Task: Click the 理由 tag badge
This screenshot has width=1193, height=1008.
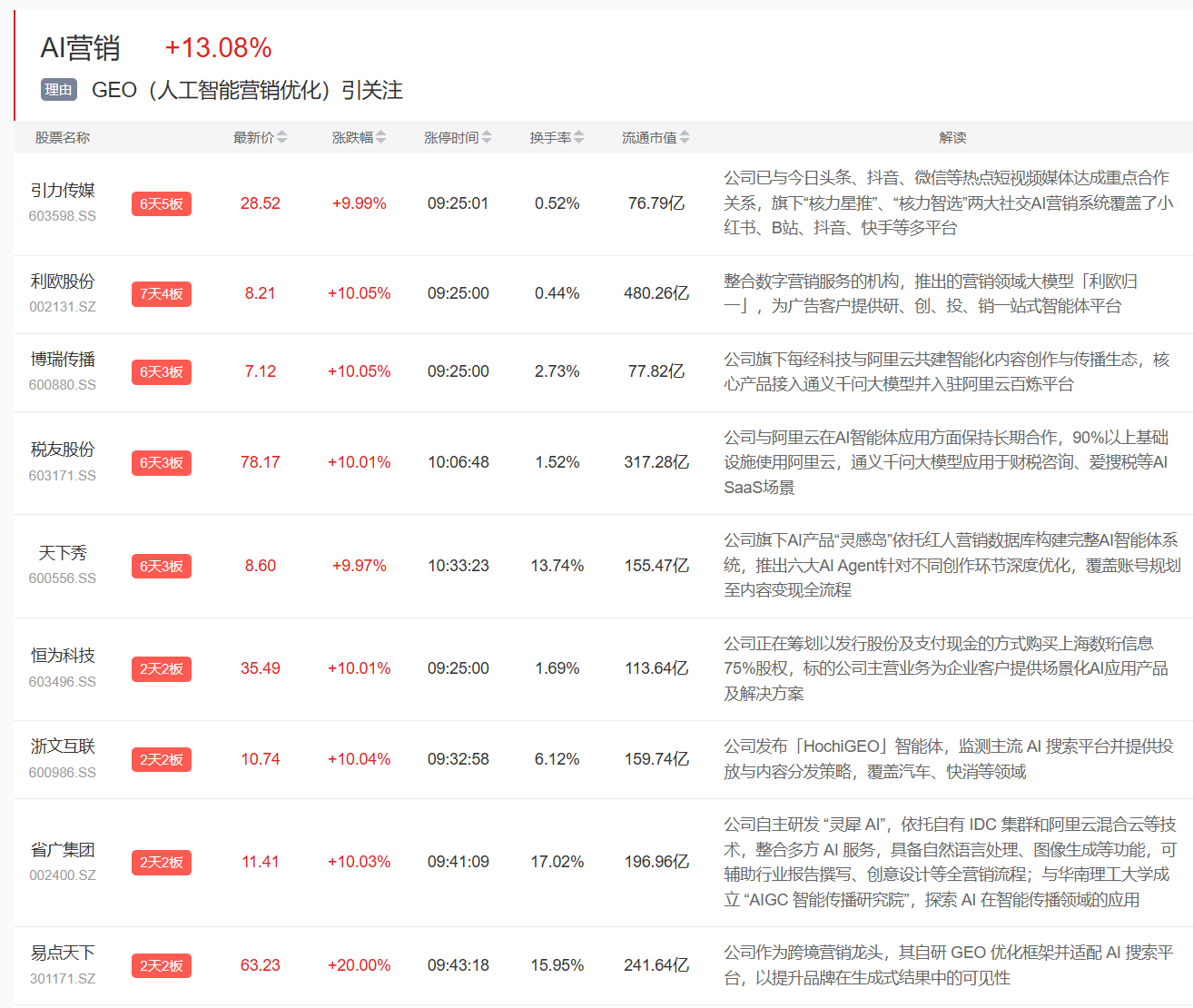Action: (59, 90)
